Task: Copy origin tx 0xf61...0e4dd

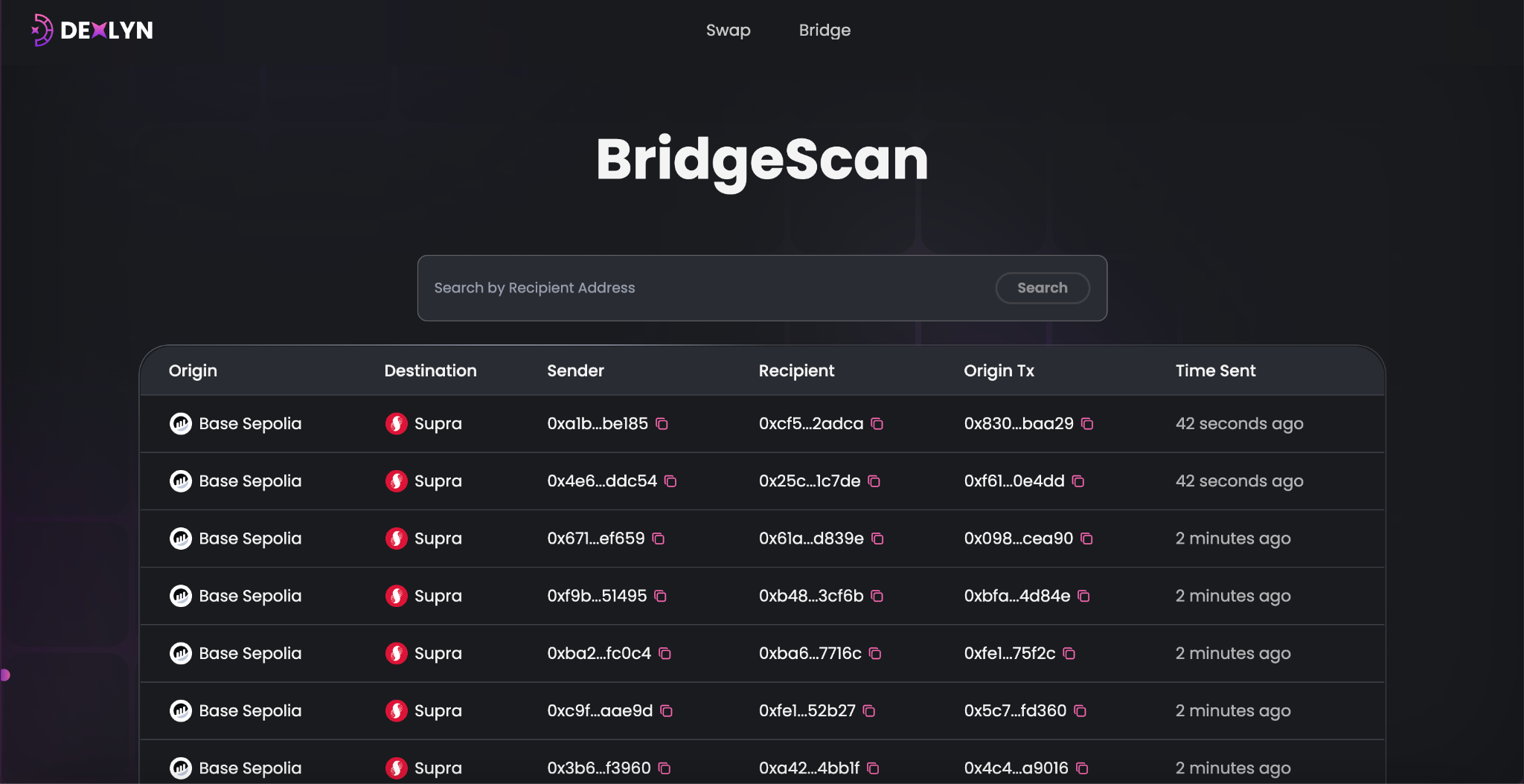Action: (x=1078, y=481)
